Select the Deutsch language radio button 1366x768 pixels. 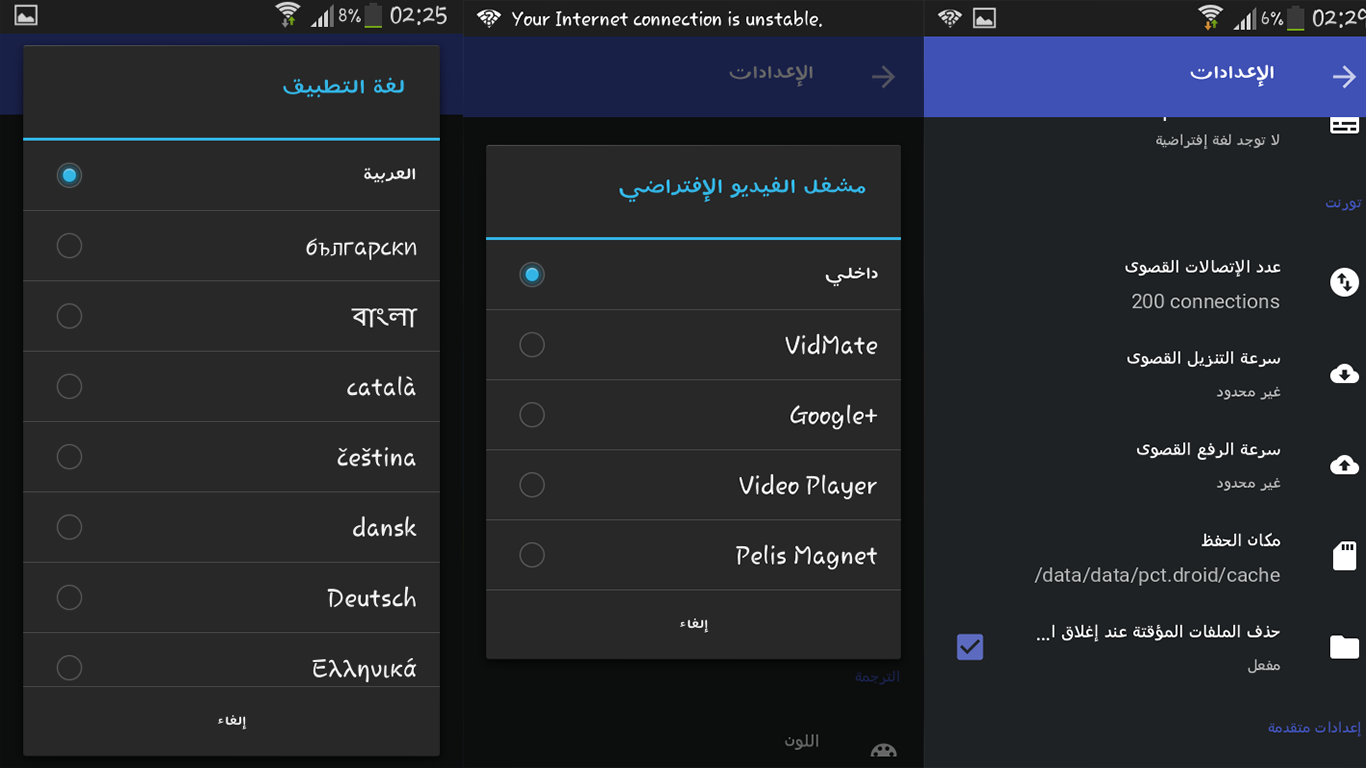[x=69, y=598]
